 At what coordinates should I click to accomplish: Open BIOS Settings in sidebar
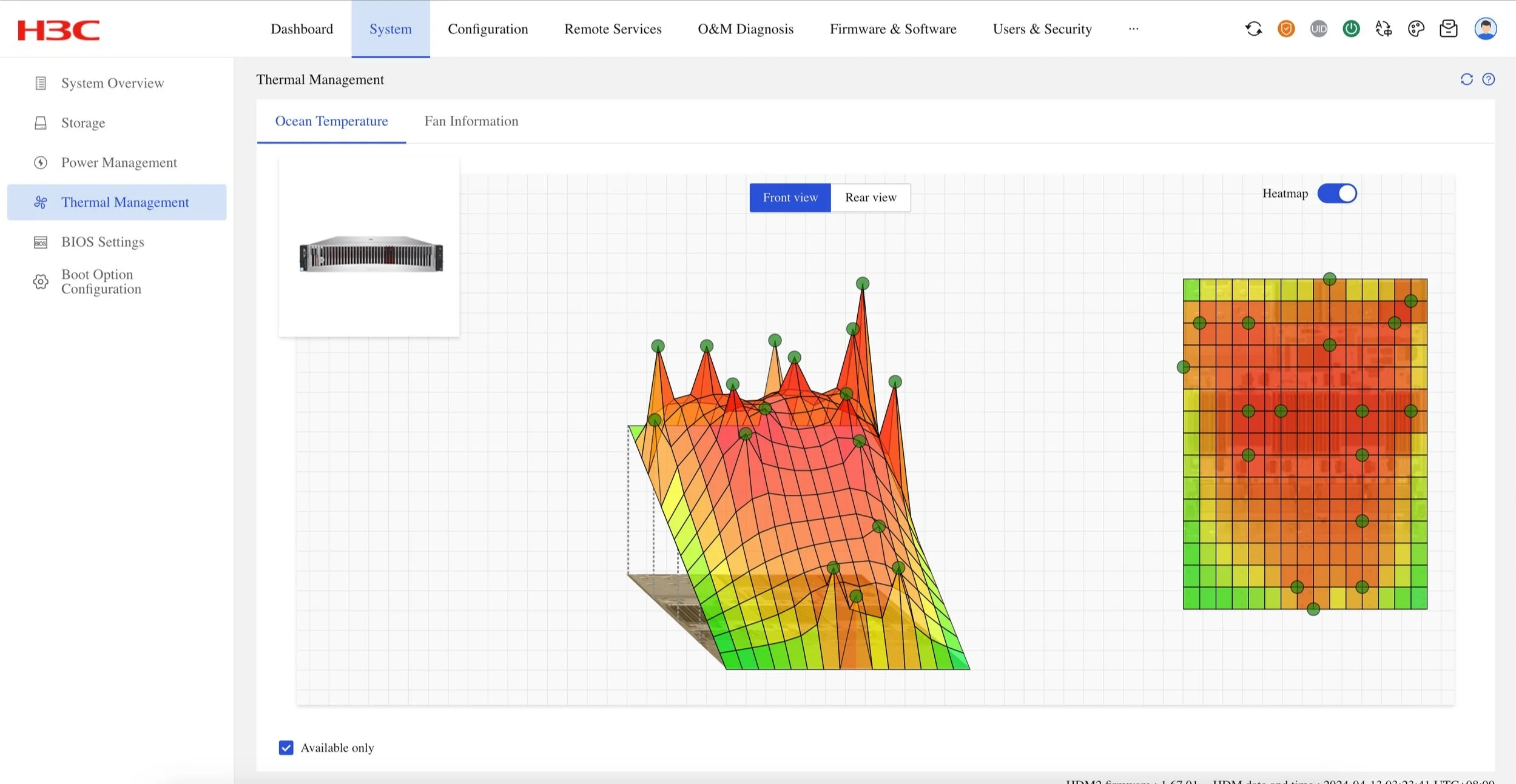pyautogui.click(x=103, y=242)
